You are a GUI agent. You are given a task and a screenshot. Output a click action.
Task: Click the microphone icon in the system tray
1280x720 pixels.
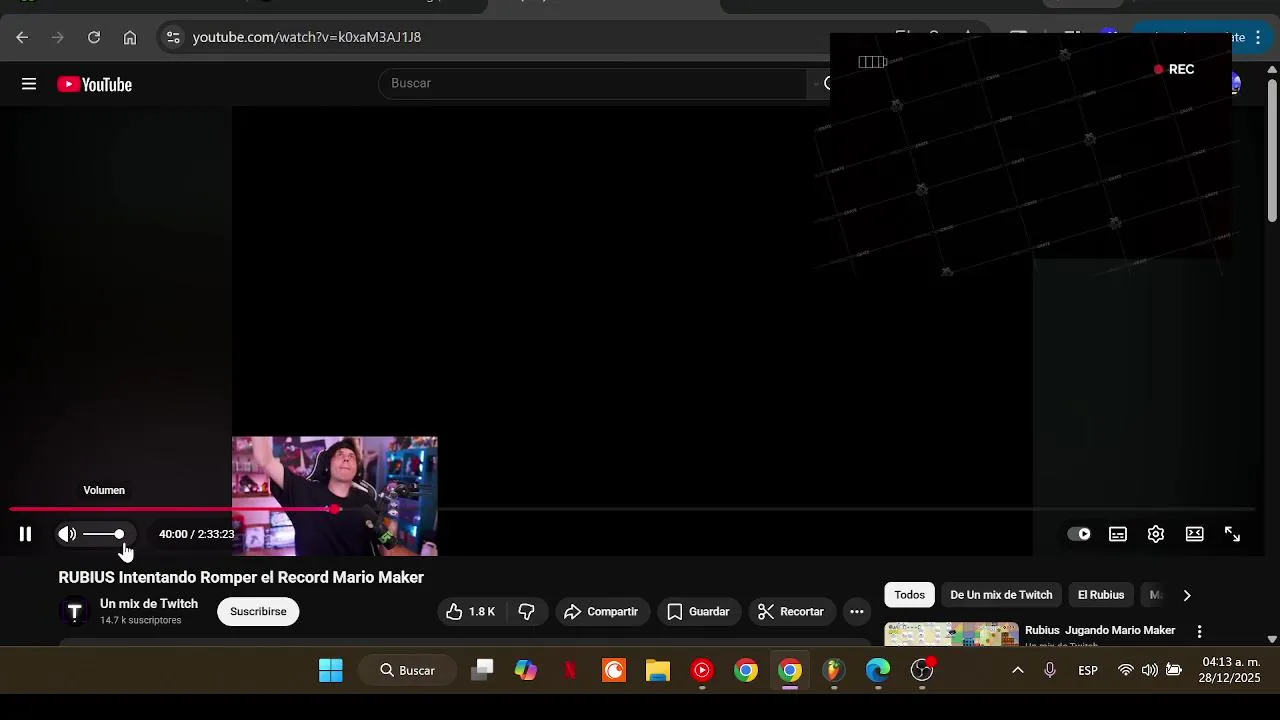click(1050, 670)
